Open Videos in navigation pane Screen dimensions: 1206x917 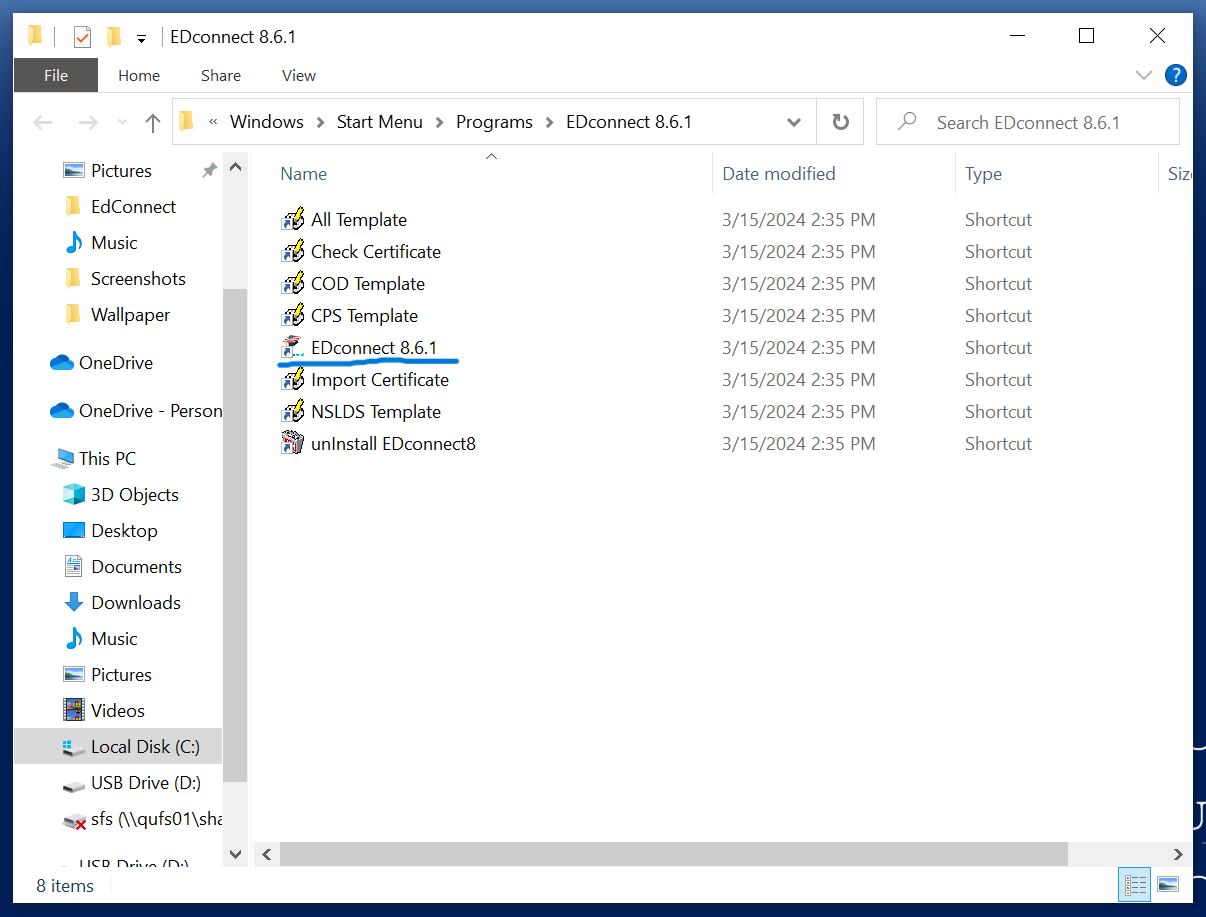click(x=104, y=711)
